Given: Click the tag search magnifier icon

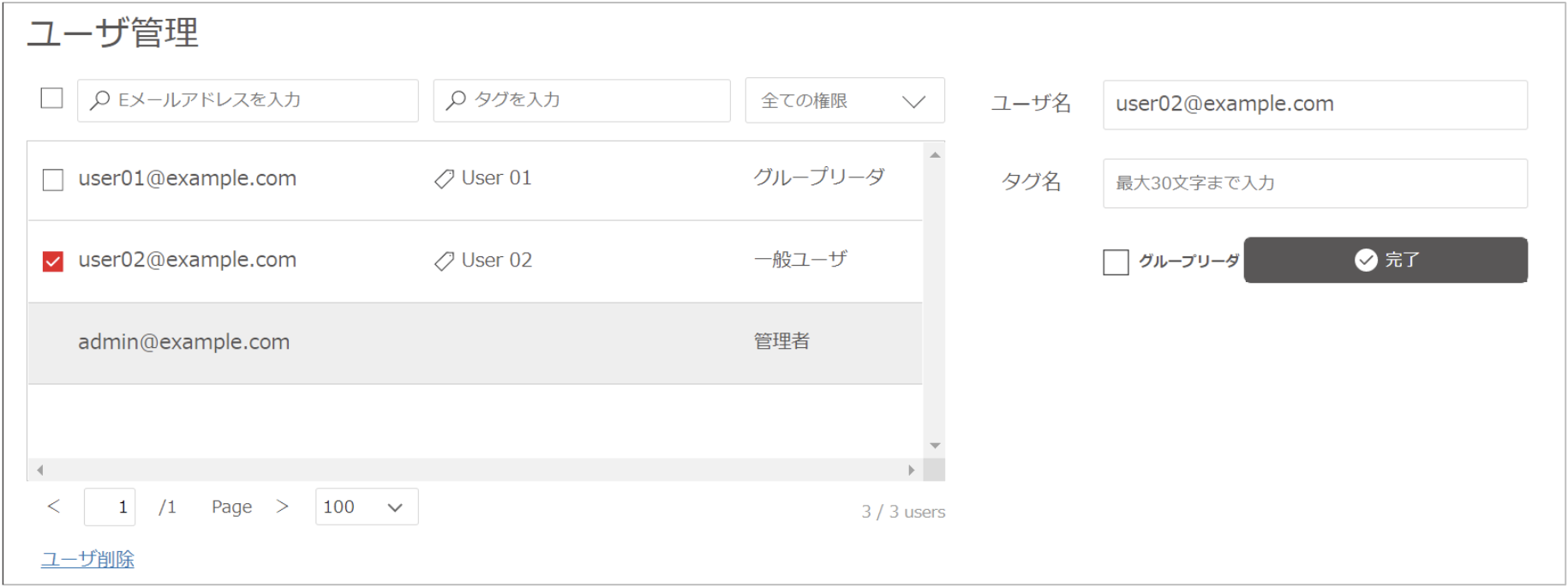Looking at the screenshot, I should click(x=457, y=100).
